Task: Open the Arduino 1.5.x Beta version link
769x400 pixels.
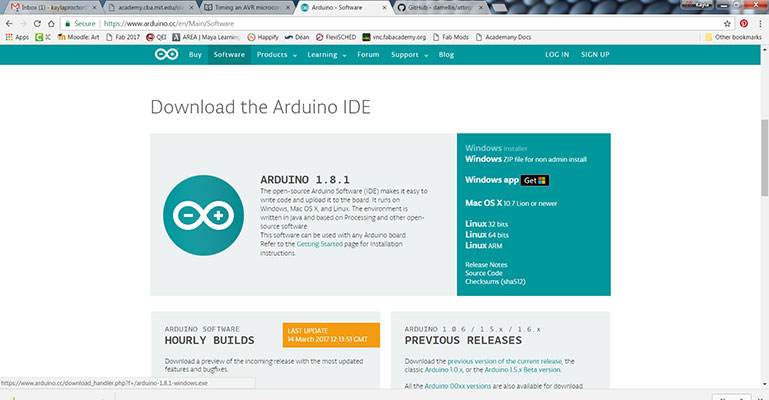Action: click(522, 370)
